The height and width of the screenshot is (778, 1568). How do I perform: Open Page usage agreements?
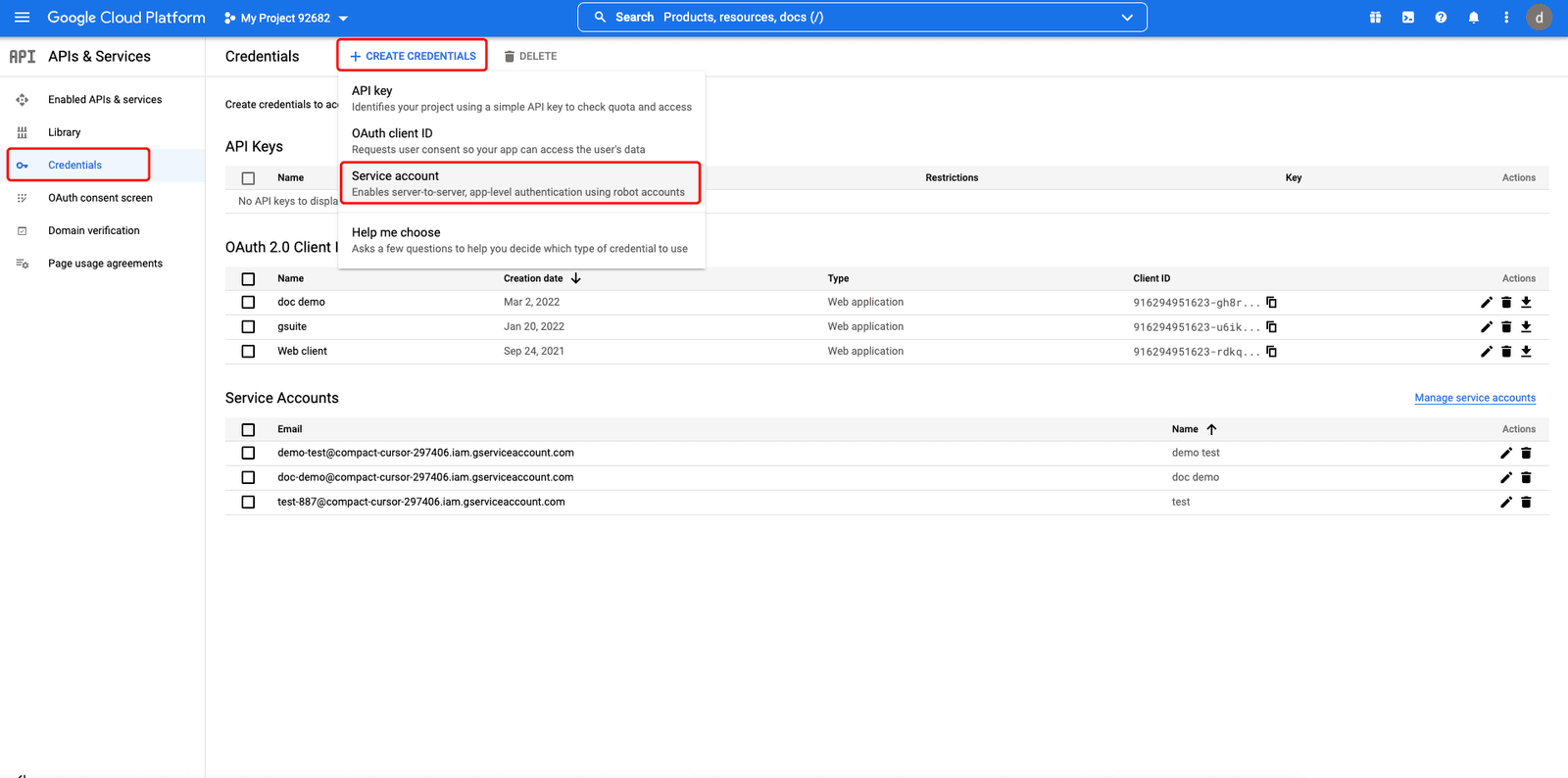coord(105,264)
